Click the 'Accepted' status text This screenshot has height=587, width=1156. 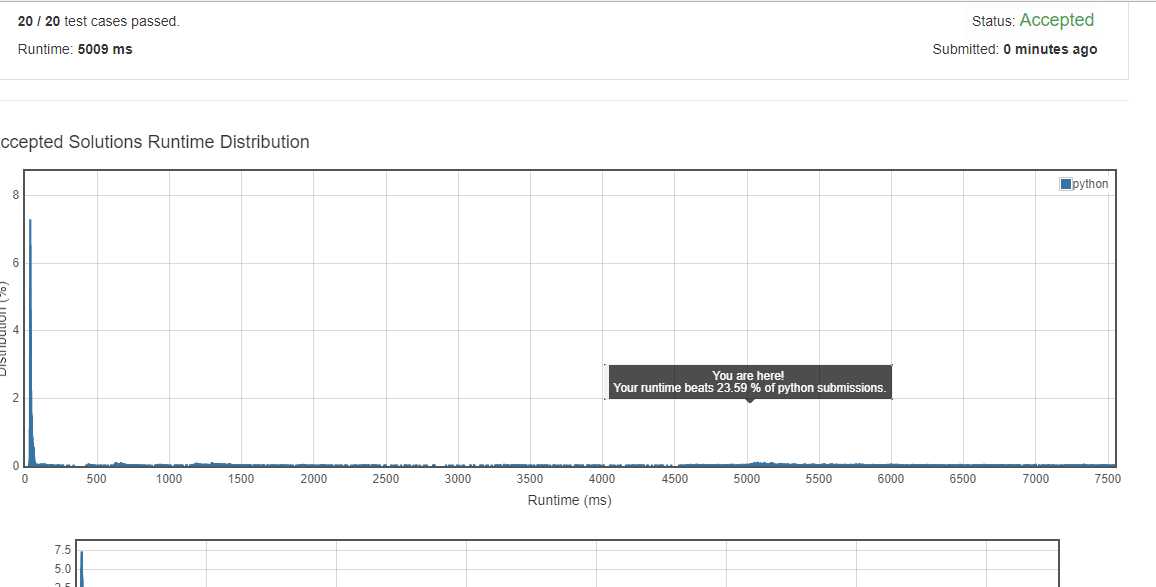pyautogui.click(x=1056, y=21)
